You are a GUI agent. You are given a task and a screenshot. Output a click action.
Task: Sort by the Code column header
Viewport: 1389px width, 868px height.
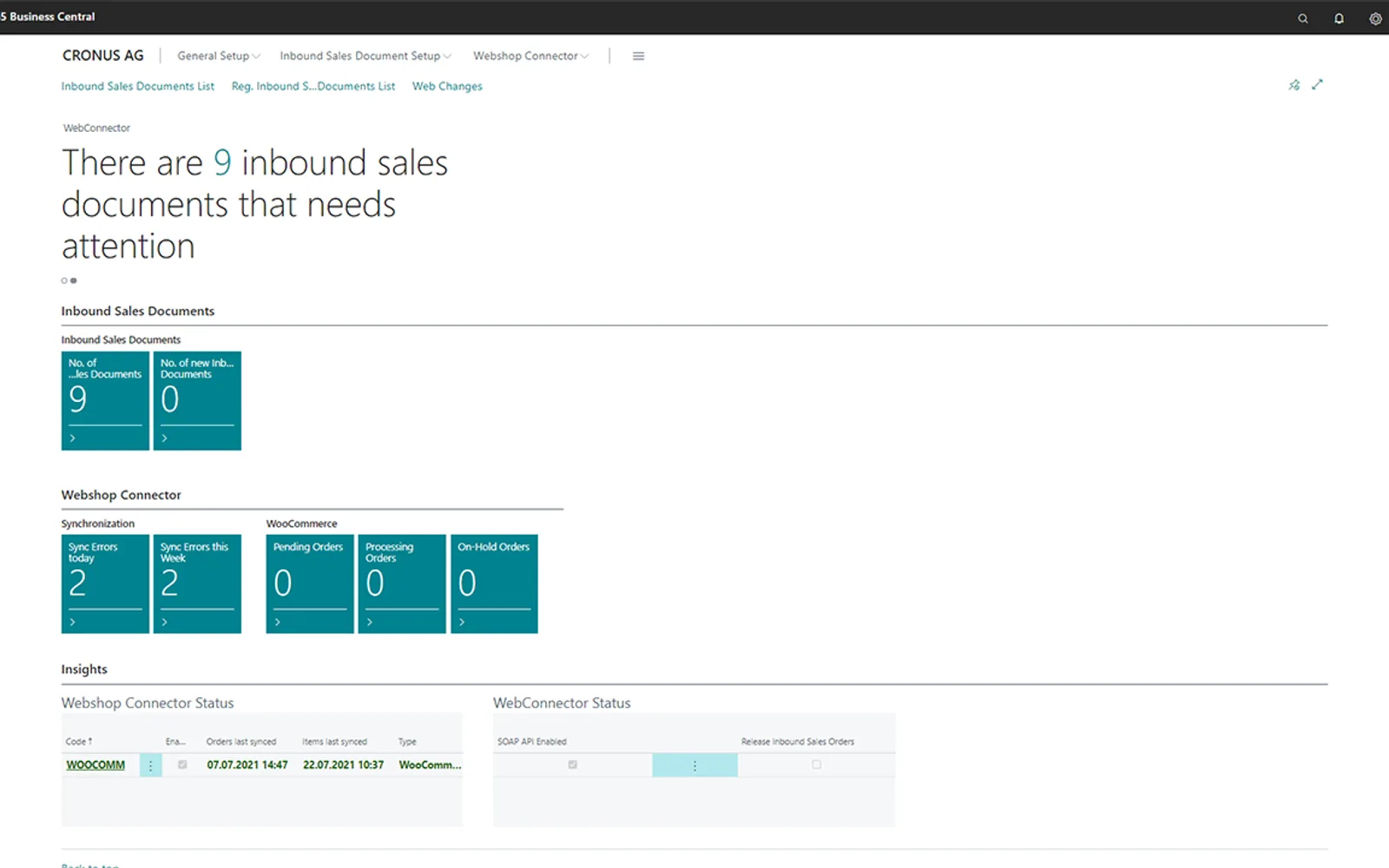tap(78, 741)
